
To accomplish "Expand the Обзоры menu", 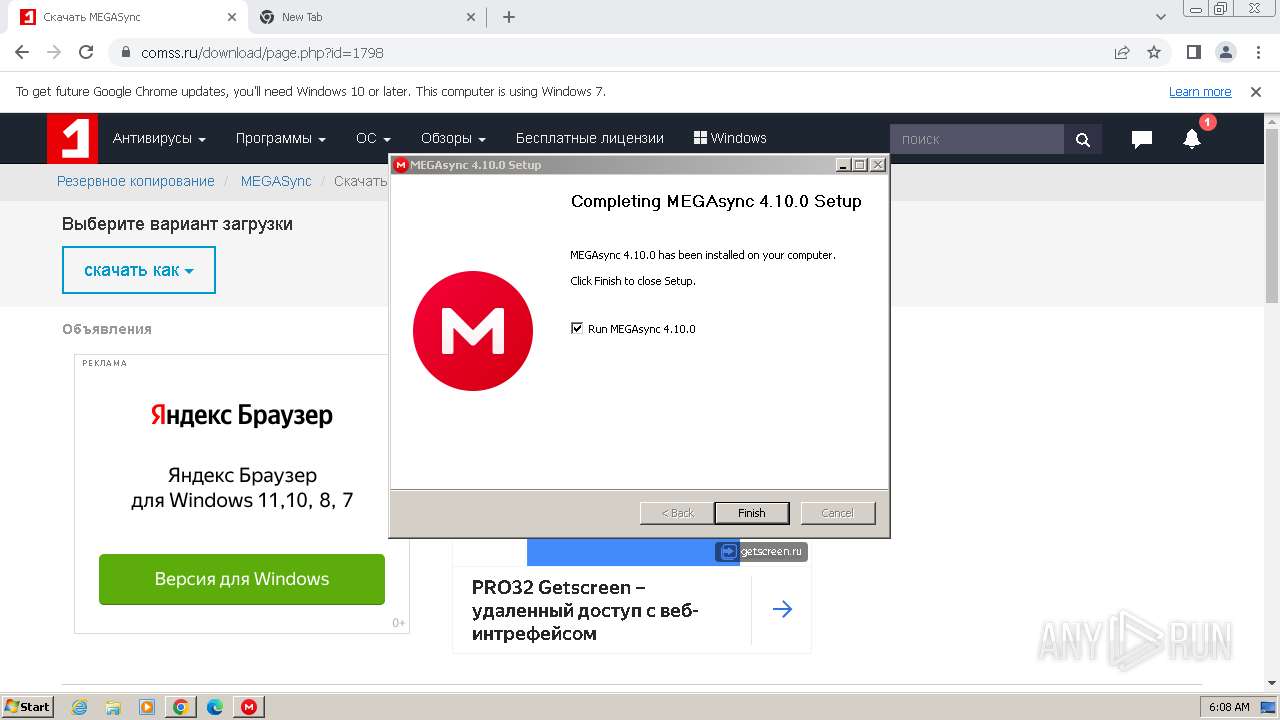I will 453,138.
